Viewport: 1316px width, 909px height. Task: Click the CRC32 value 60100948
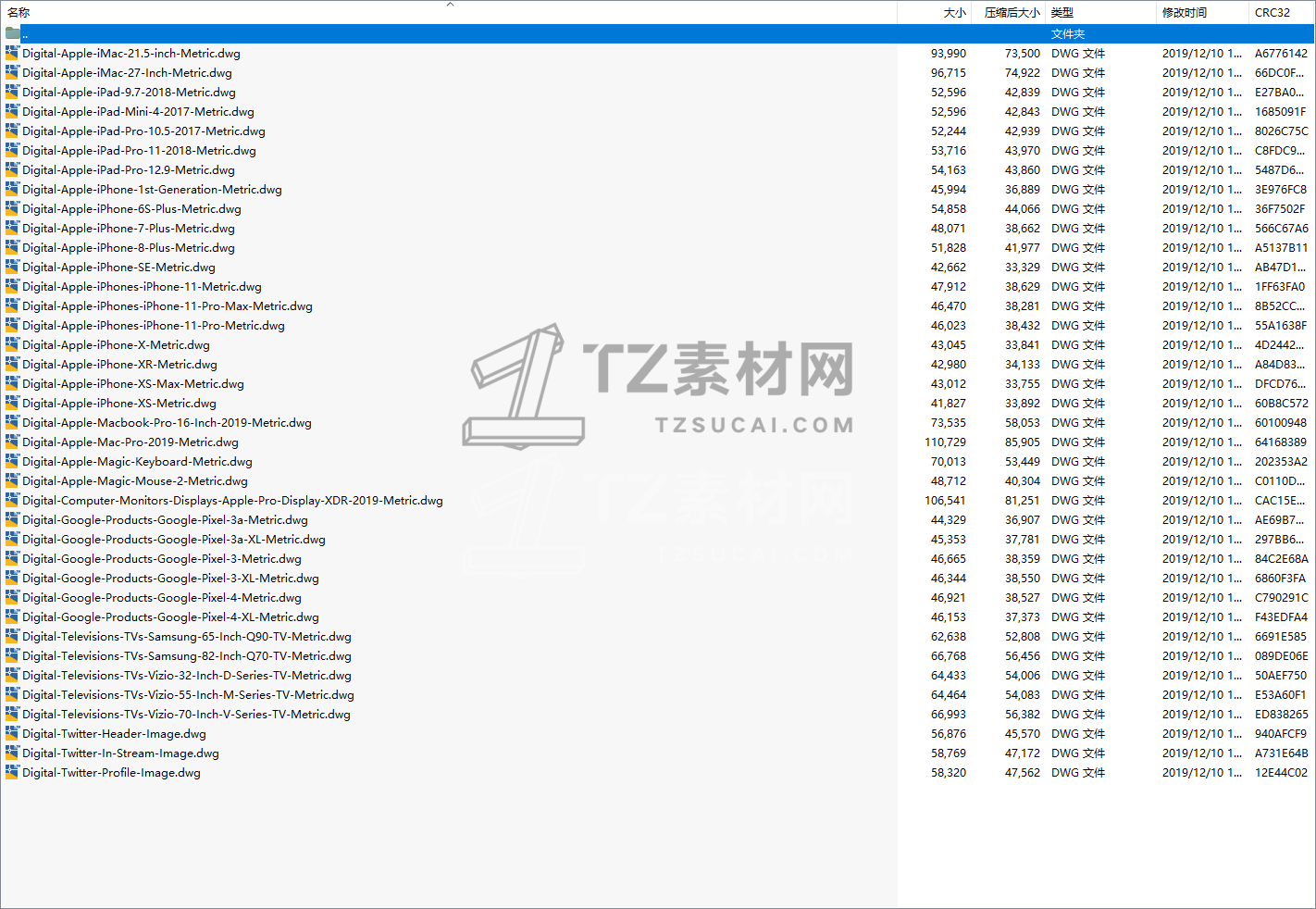[x=1282, y=423]
